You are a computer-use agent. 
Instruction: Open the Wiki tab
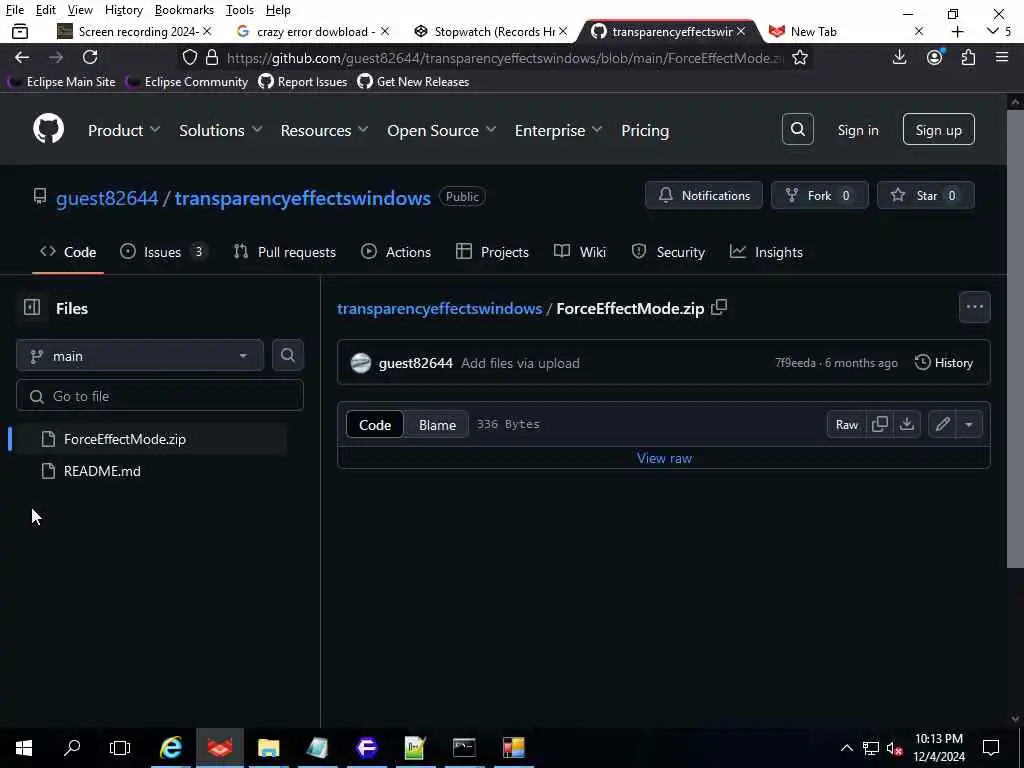pos(580,251)
